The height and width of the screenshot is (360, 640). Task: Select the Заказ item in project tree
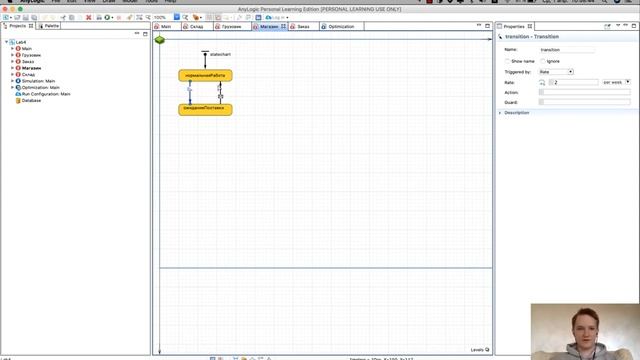(28, 62)
